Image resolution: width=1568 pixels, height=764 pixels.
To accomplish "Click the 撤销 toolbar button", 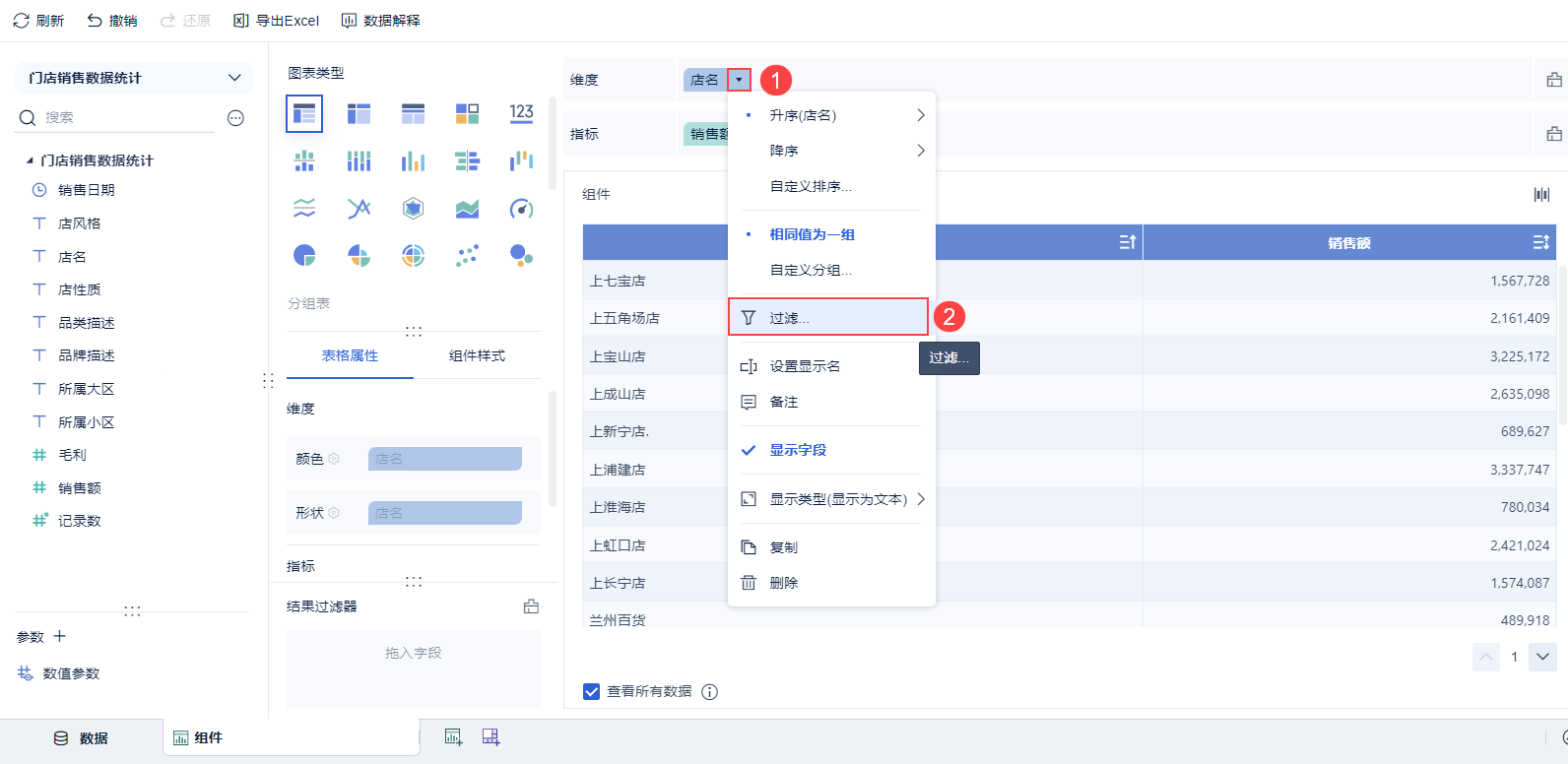I will coord(112,21).
